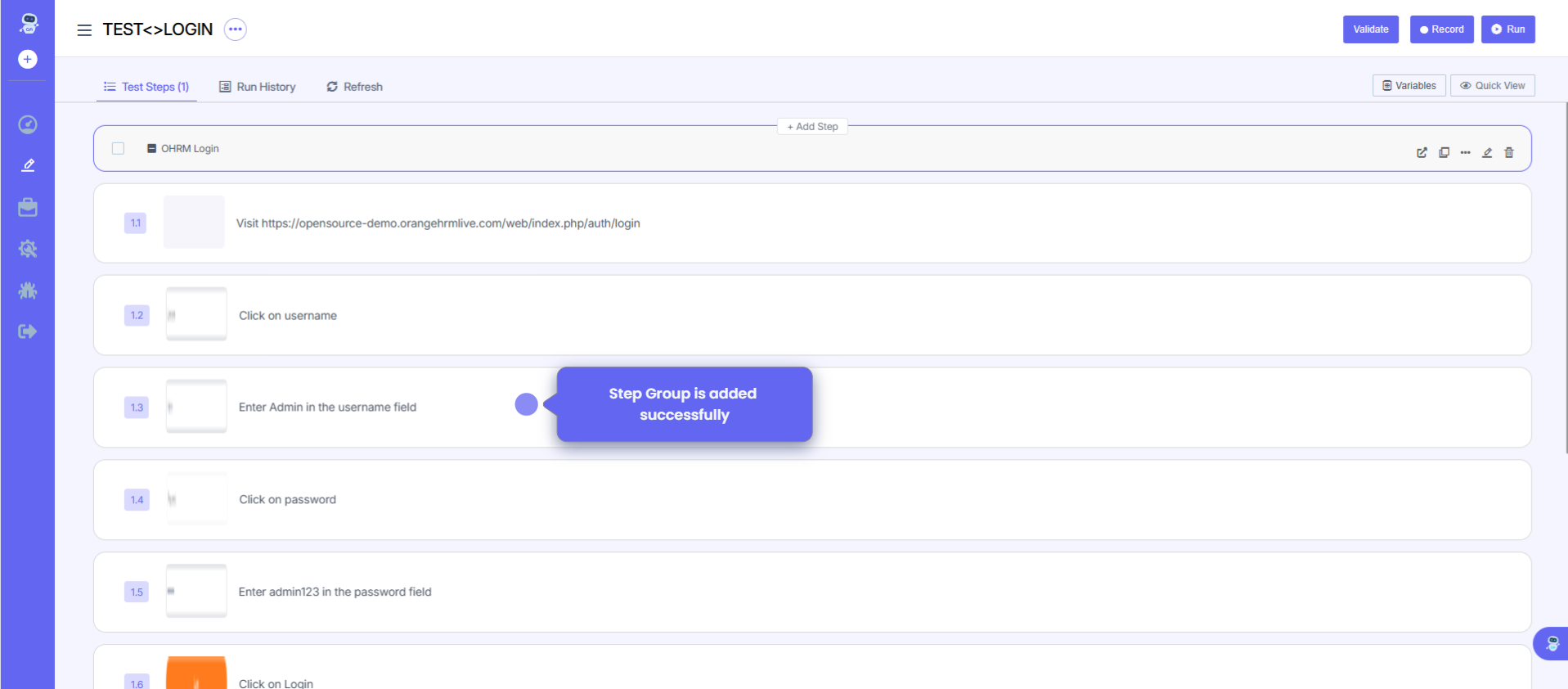Screen dimensions: 1568x689
Task: Click the Click on username step thumbnail
Action: coord(196,314)
